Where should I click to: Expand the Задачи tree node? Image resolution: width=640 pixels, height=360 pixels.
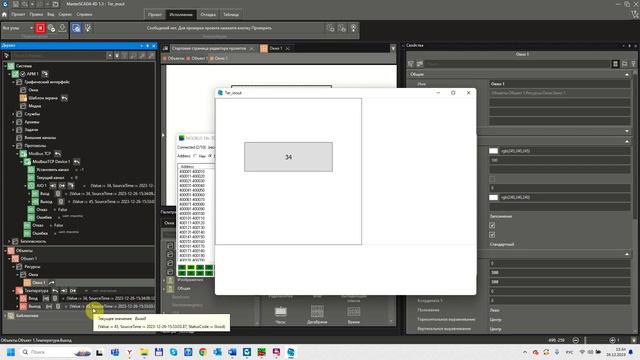13,129
